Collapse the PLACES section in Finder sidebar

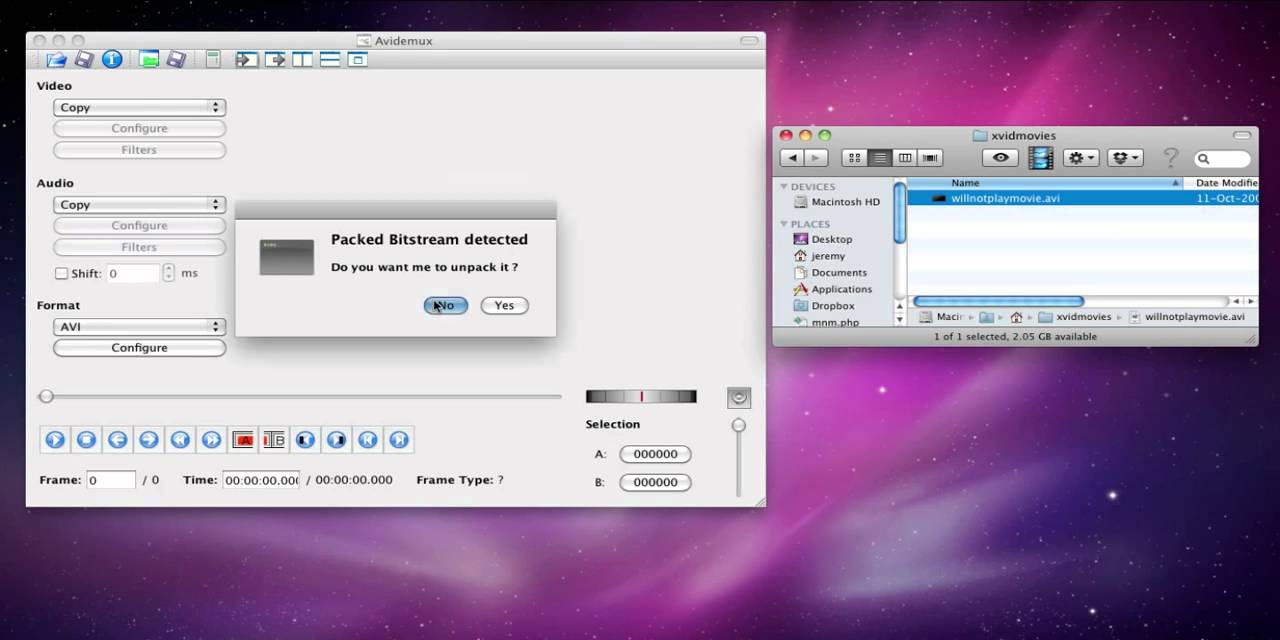pos(784,224)
